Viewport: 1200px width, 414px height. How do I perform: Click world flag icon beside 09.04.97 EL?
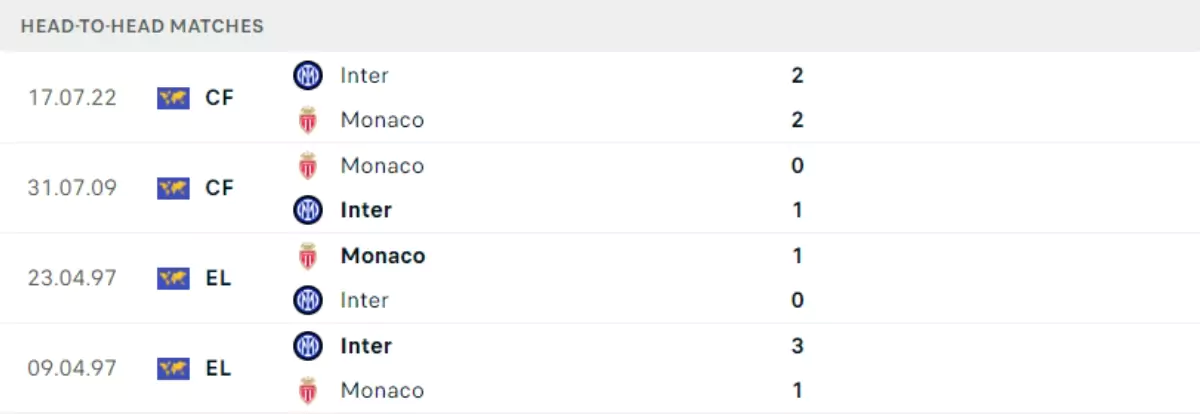pyautogui.click(x=173, y=368)
